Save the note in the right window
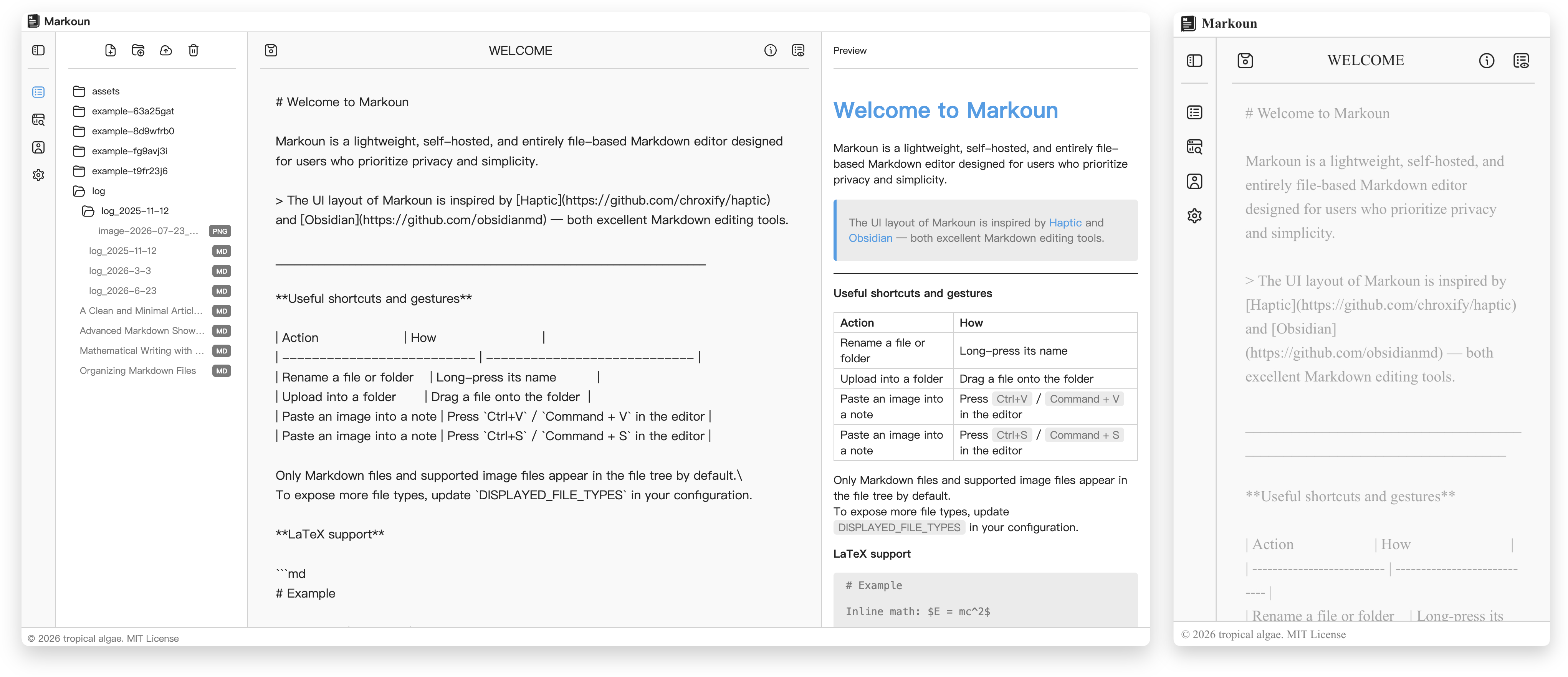The height and width of the screenshot is (677, 1568). (x=1245, y=61)
